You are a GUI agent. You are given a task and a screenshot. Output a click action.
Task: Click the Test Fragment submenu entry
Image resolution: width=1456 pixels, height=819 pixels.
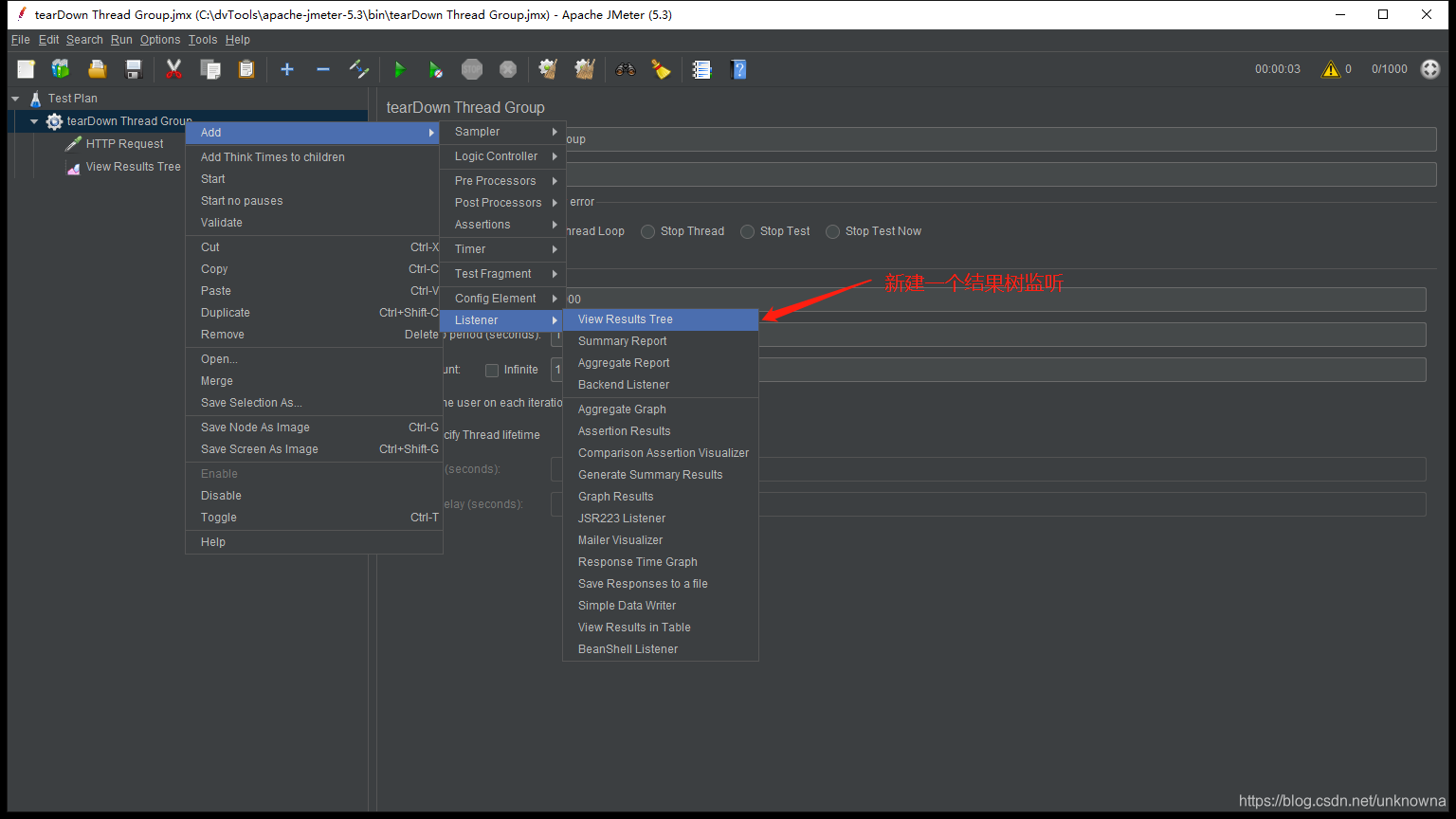click(x=502, y=274)
